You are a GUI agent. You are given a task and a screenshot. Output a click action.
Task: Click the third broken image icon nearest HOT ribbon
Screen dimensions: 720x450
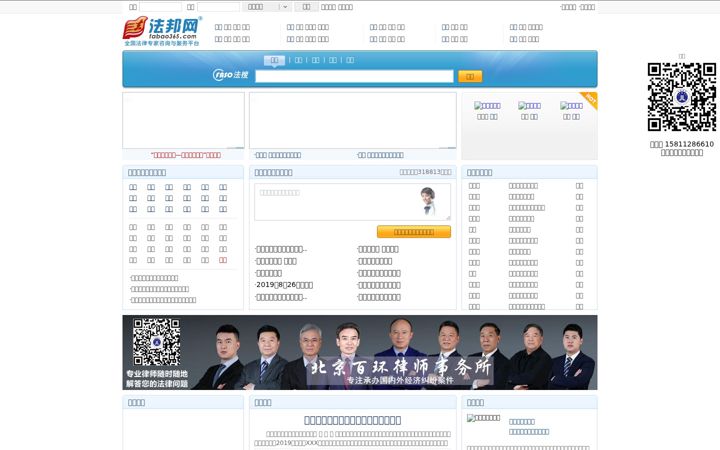[x=571, y=106]
